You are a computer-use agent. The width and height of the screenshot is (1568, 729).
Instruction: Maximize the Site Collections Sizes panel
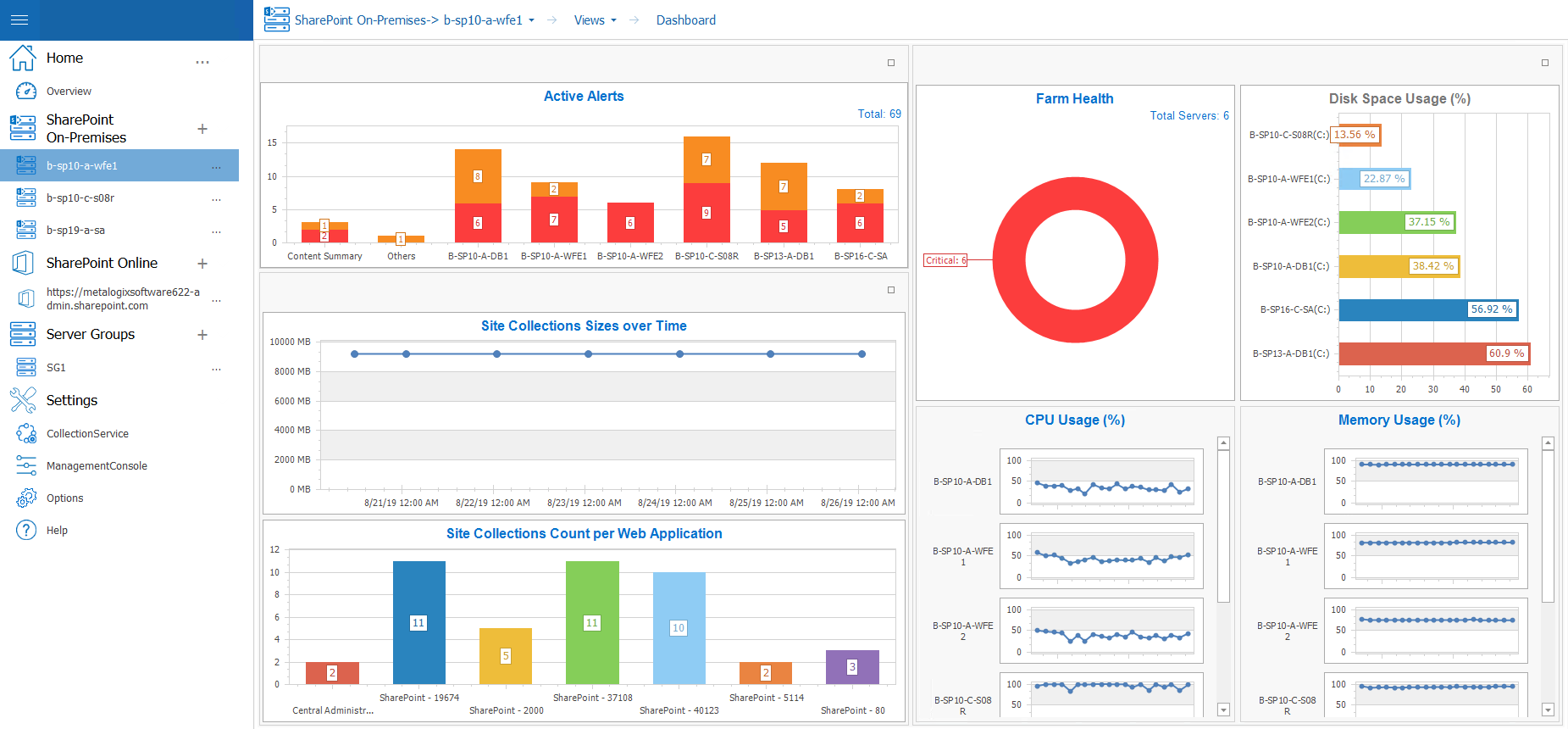[891, 290]
